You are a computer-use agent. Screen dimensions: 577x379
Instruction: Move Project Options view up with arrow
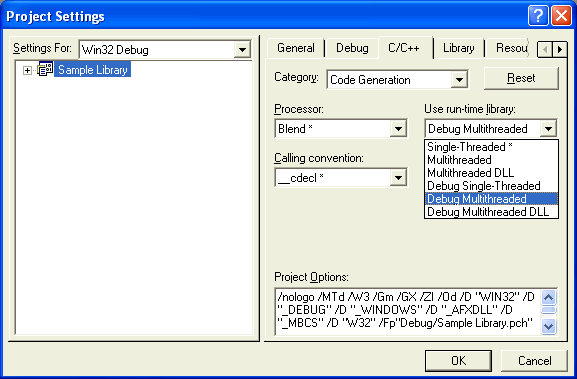pos(548,297)
